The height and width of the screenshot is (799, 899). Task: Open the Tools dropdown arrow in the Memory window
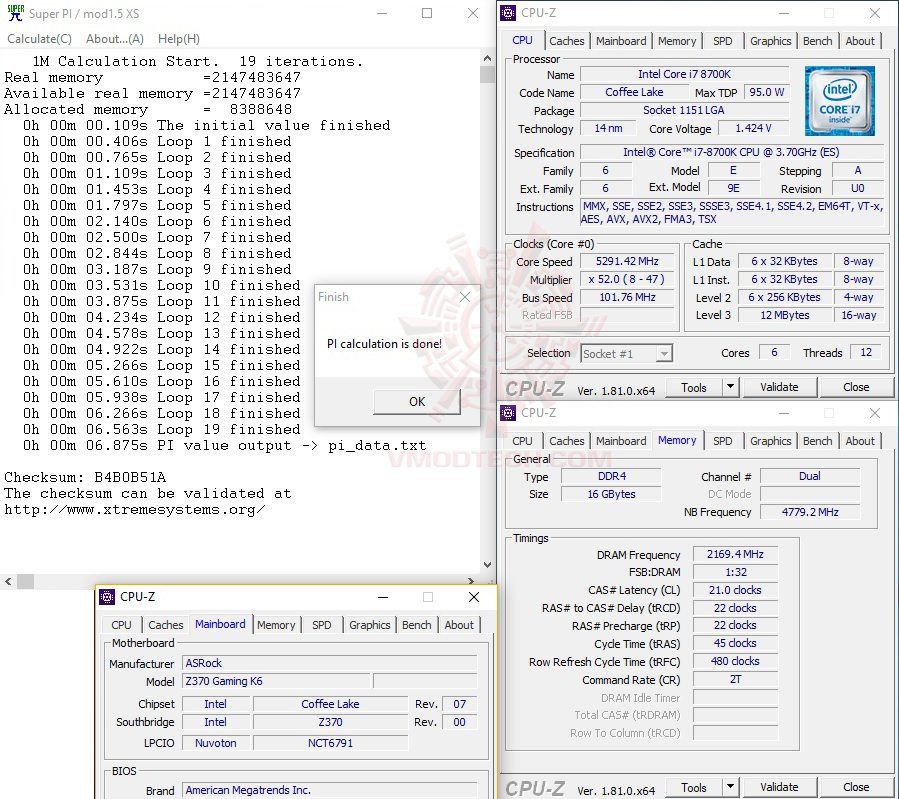pos(732,787)
